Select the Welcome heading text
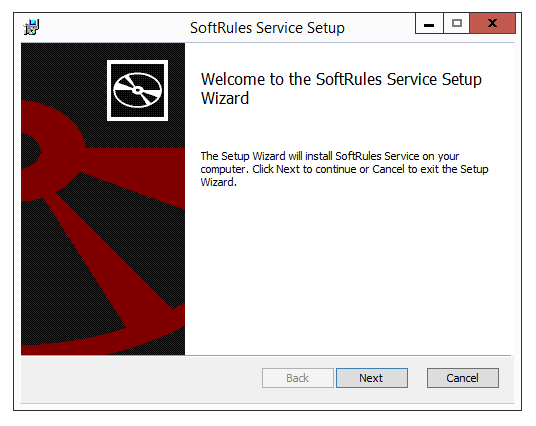 (x=341, y=89)
